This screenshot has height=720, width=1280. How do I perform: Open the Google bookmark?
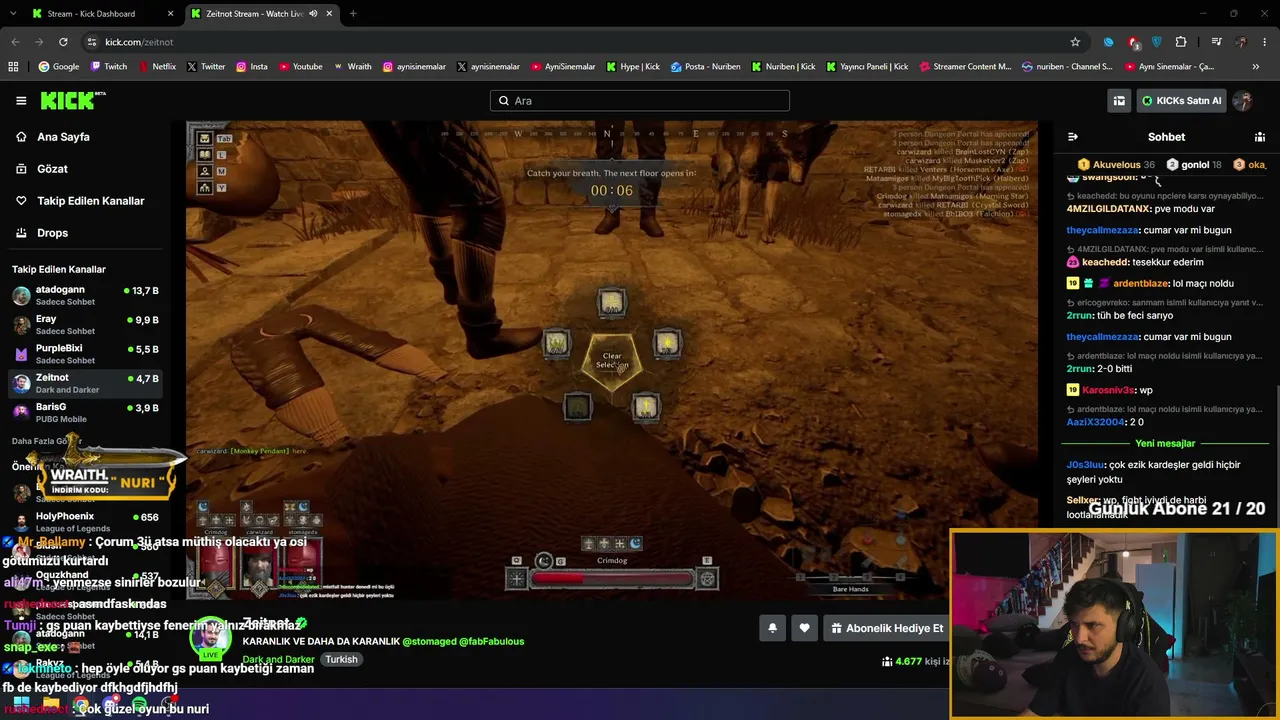tap(58, 67)
